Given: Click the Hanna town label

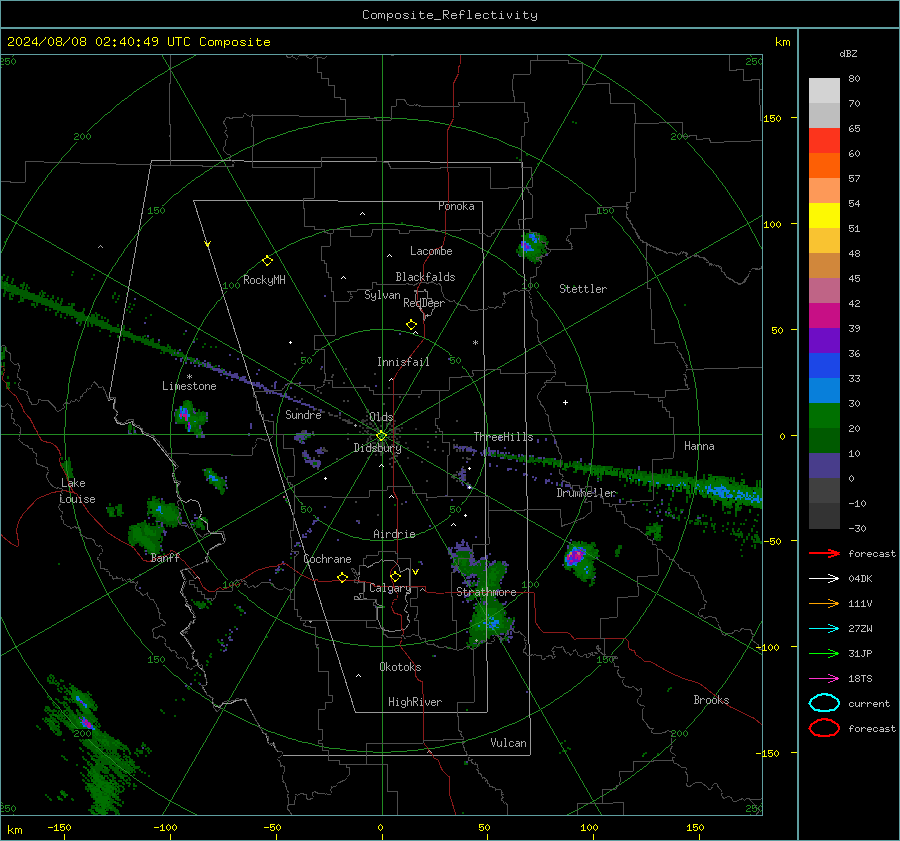Looking at the screenshot, I should click(699, 446).
